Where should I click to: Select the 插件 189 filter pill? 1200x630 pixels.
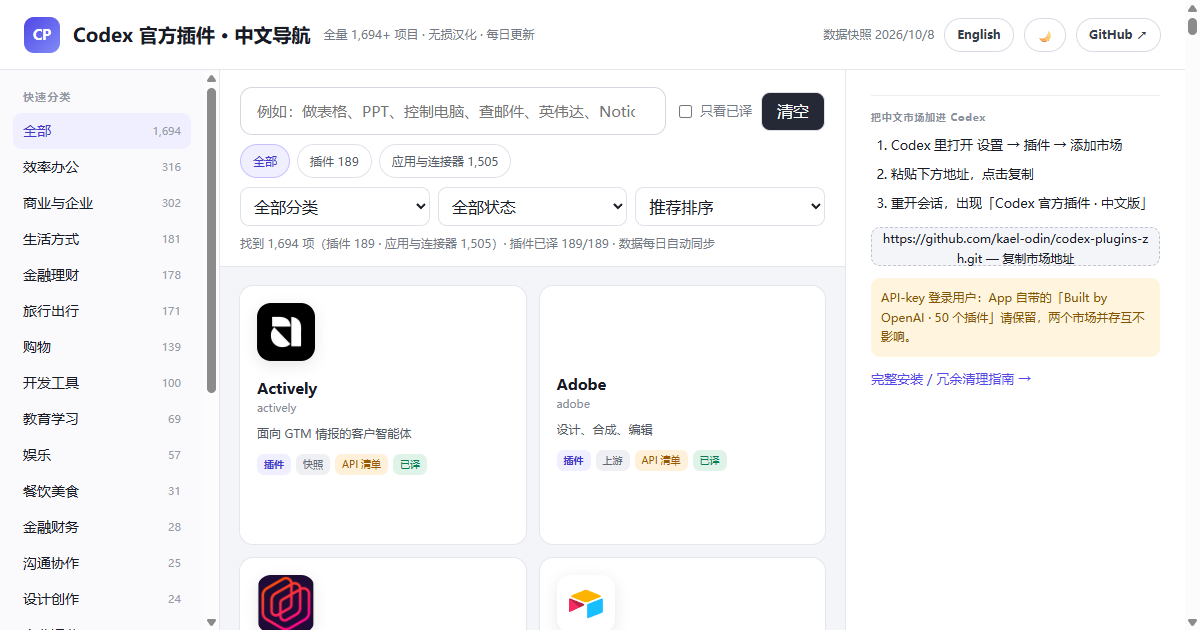click(x=334, y=161)
